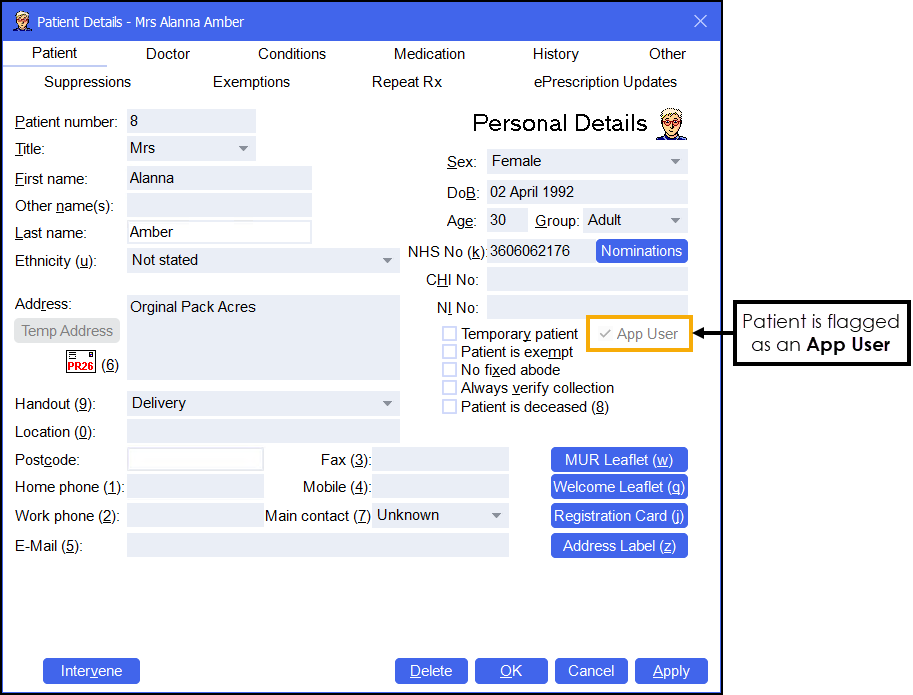Go to the Exemptions tab
913x695 pixels.
coord(251,82)
